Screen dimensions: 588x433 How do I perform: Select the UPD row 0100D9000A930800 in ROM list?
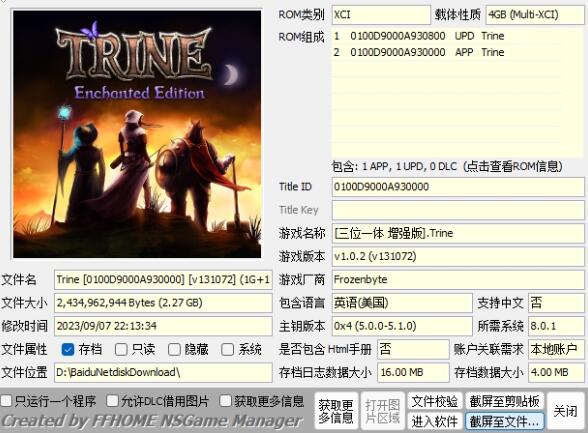coord(446,36)
